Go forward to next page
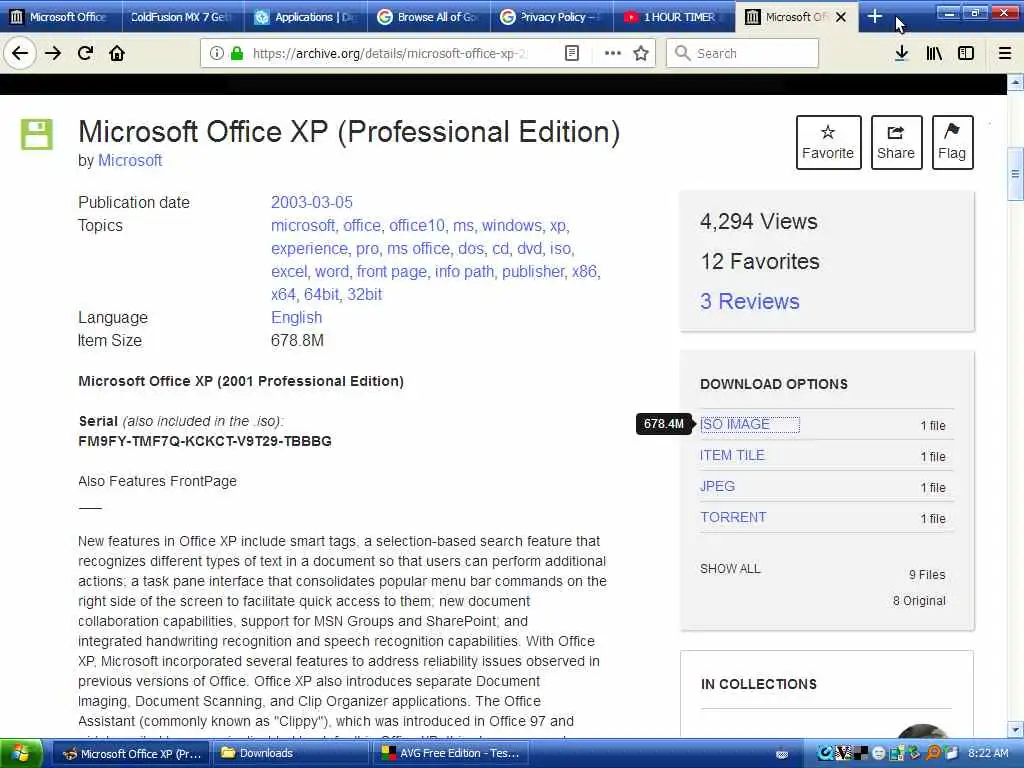The width and height of the screenshot is (1024, 768). pyautogui.click(x=53, y=54)
